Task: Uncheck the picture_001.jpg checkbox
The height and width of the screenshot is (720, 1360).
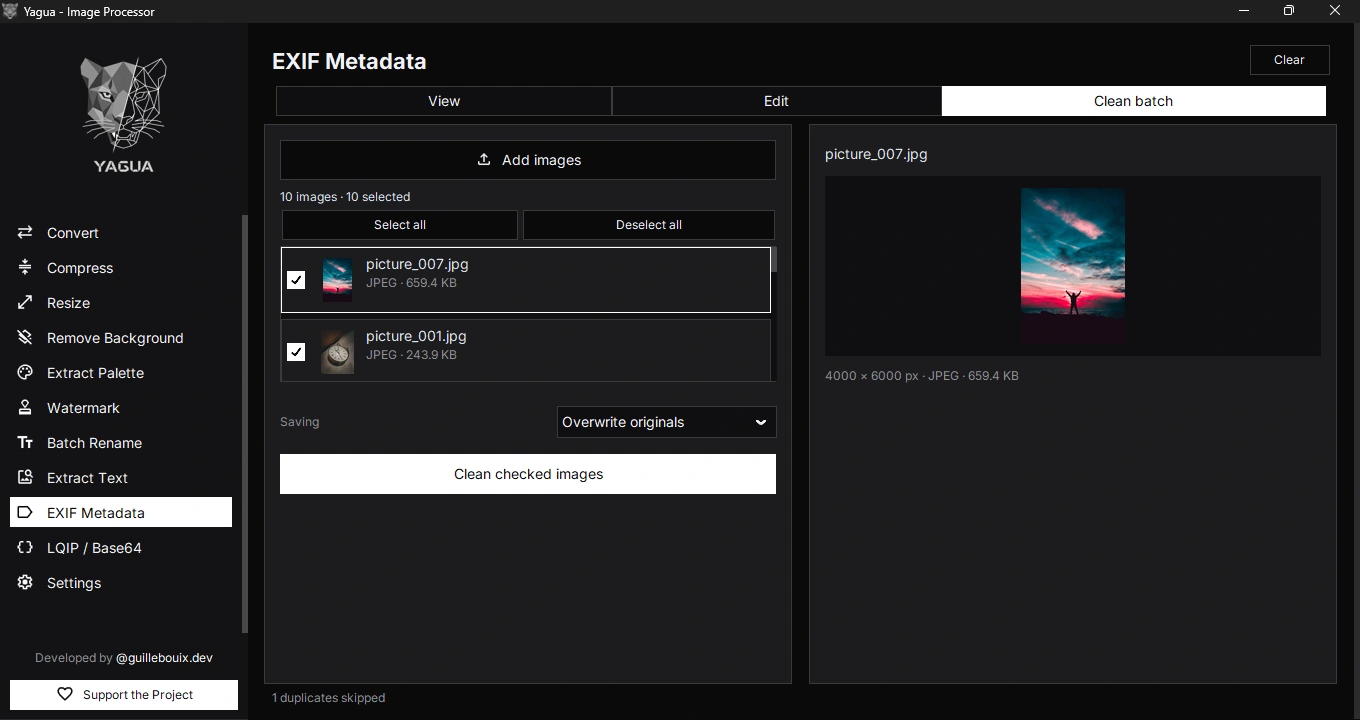Action: pos(296,352)
